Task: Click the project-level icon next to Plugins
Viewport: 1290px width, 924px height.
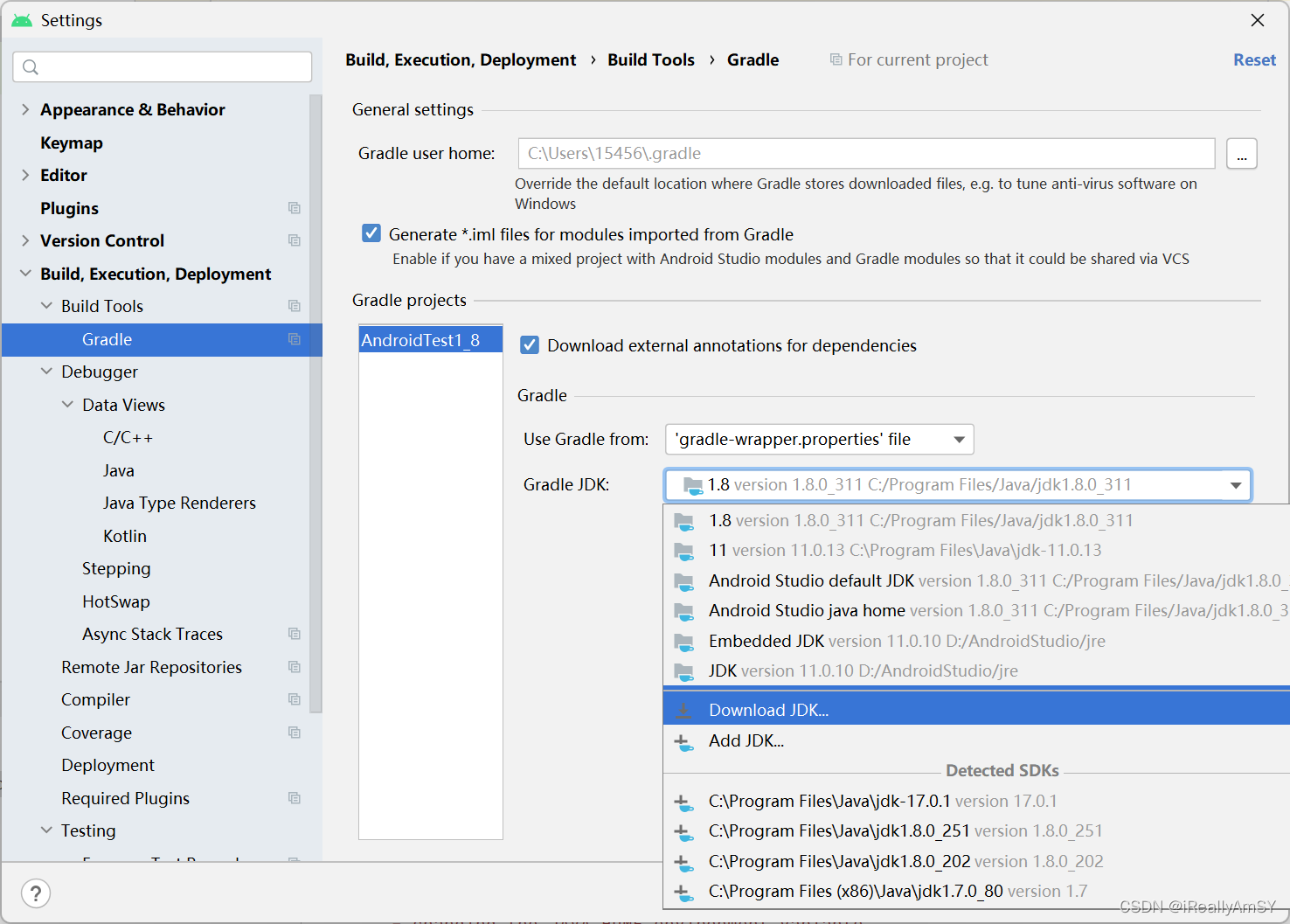Action: pos(295,208)
